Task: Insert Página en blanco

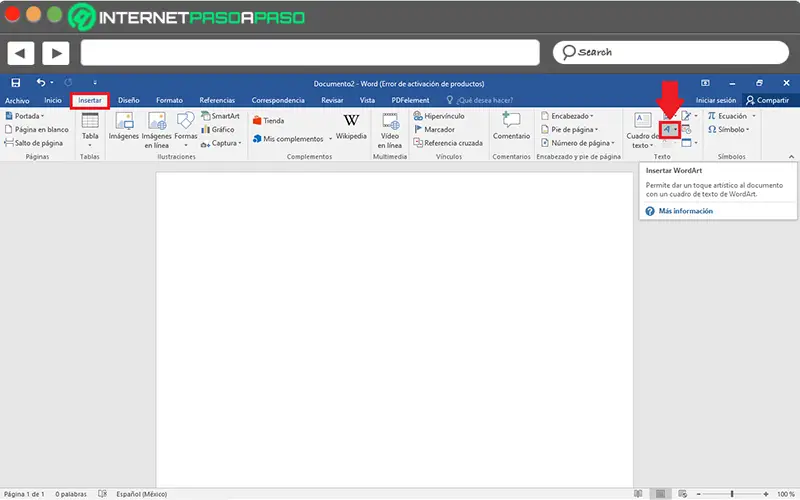Action: coord(36,130)
